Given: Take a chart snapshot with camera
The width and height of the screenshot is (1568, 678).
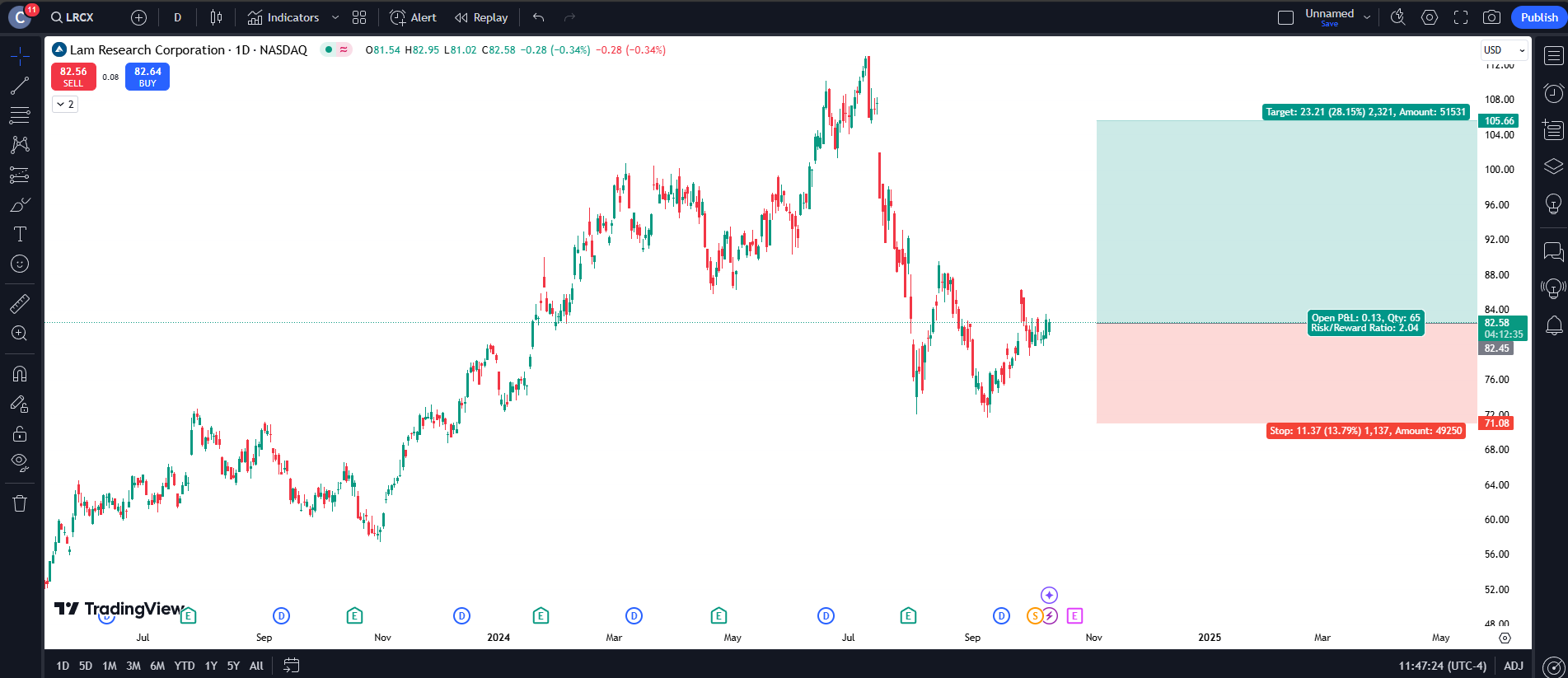Looking at the screenshot, I should click(1491, 17).
